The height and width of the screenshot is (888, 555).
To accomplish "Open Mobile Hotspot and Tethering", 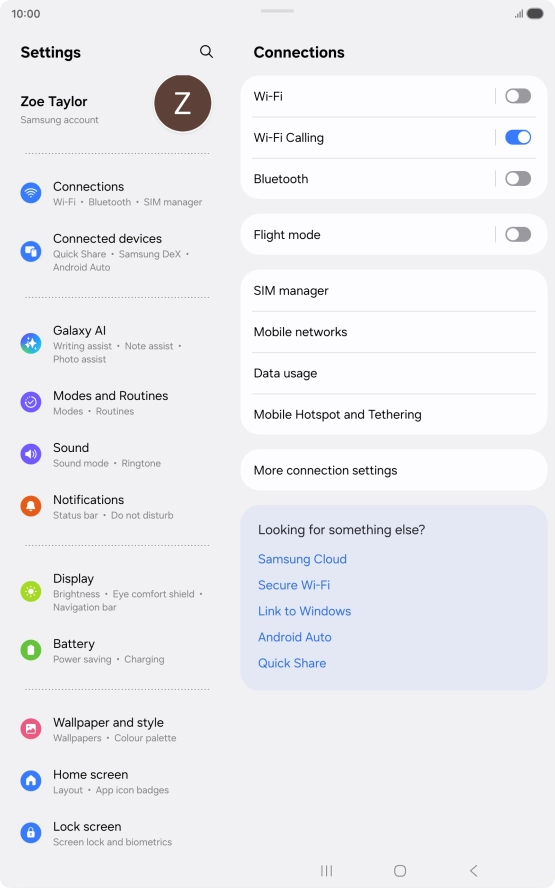I will [394, 415].
